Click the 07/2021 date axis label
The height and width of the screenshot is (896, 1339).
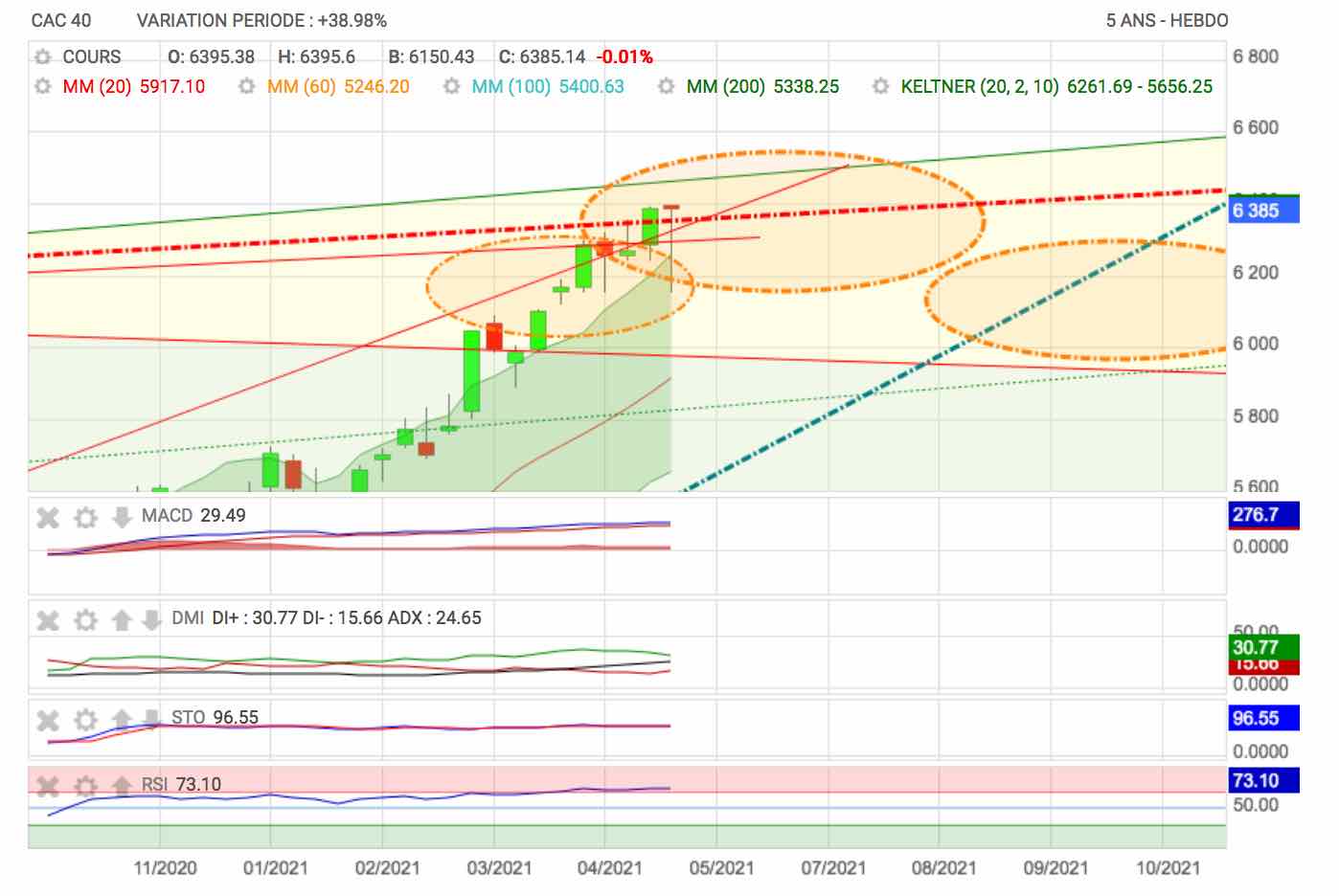click(833, 868)
